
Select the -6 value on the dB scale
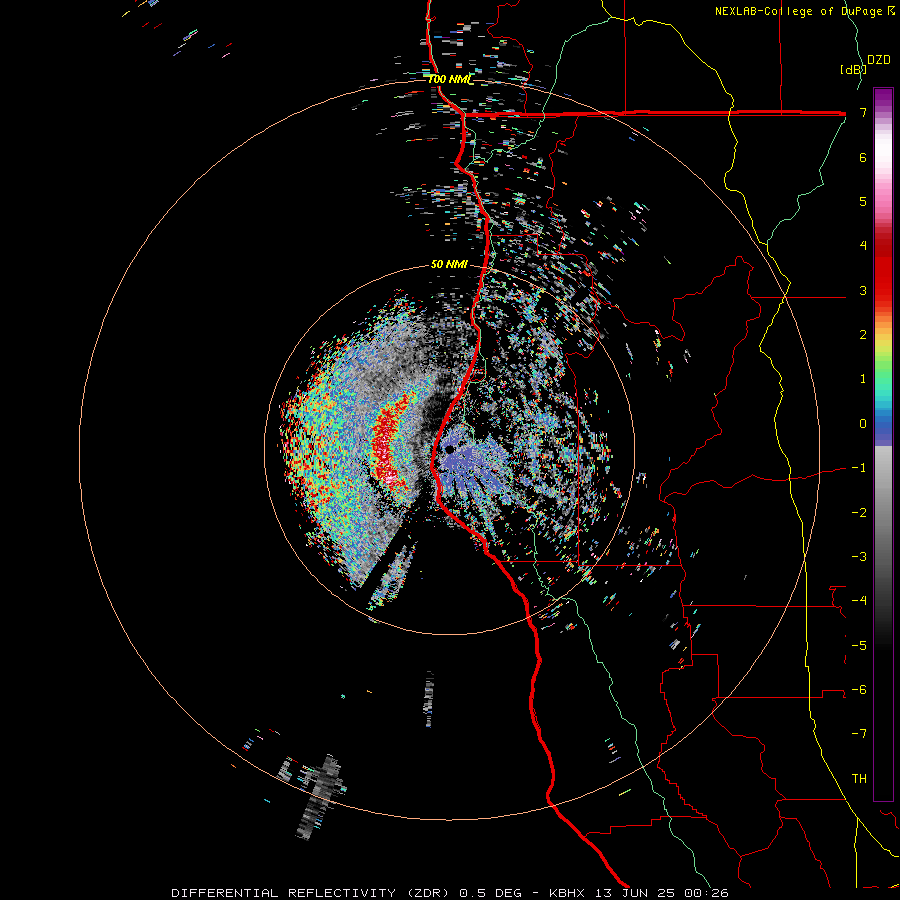859,690
